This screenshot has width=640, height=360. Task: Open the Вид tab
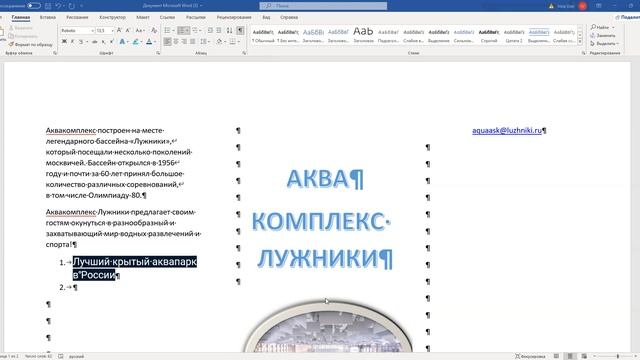point(266,18)
